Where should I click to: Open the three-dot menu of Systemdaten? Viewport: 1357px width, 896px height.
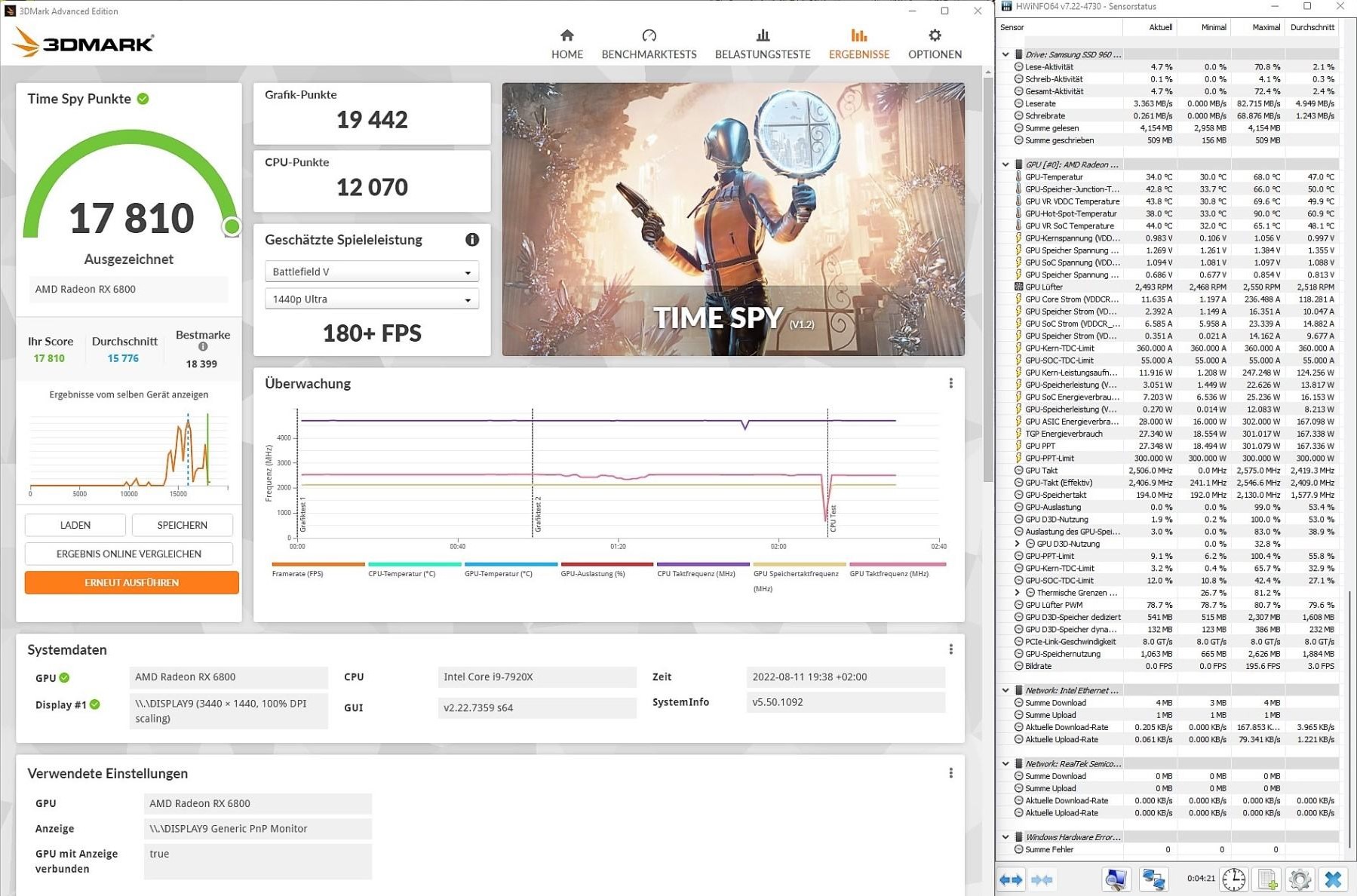coord(950,649)
